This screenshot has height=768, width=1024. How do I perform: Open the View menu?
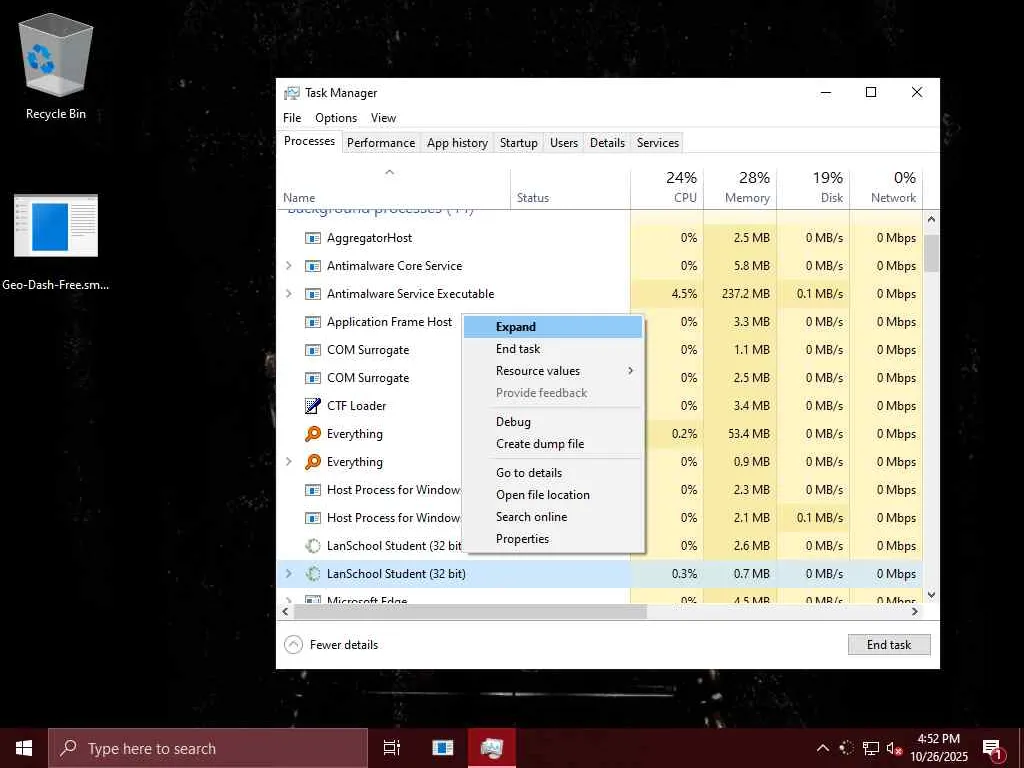point(383,118)
